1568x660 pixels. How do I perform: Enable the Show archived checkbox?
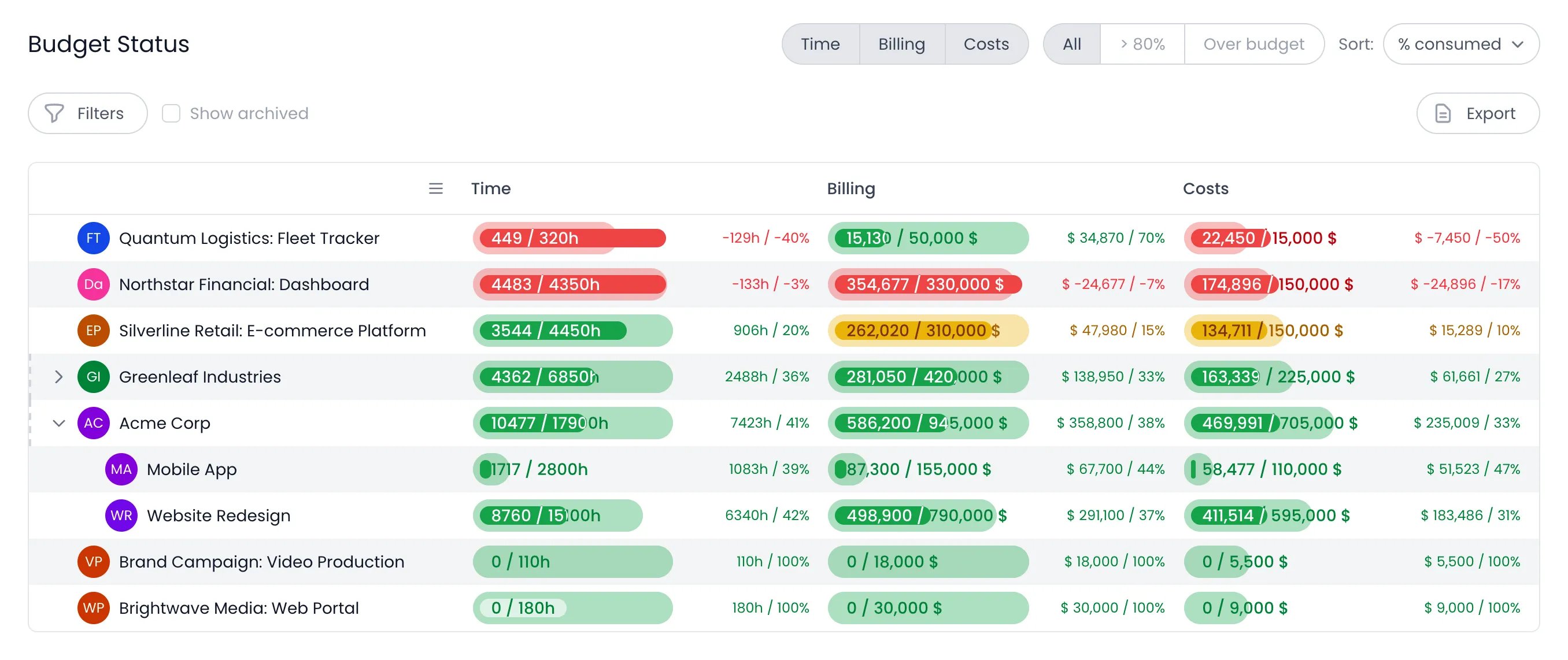pyautogui.click(x=171, y=113)
